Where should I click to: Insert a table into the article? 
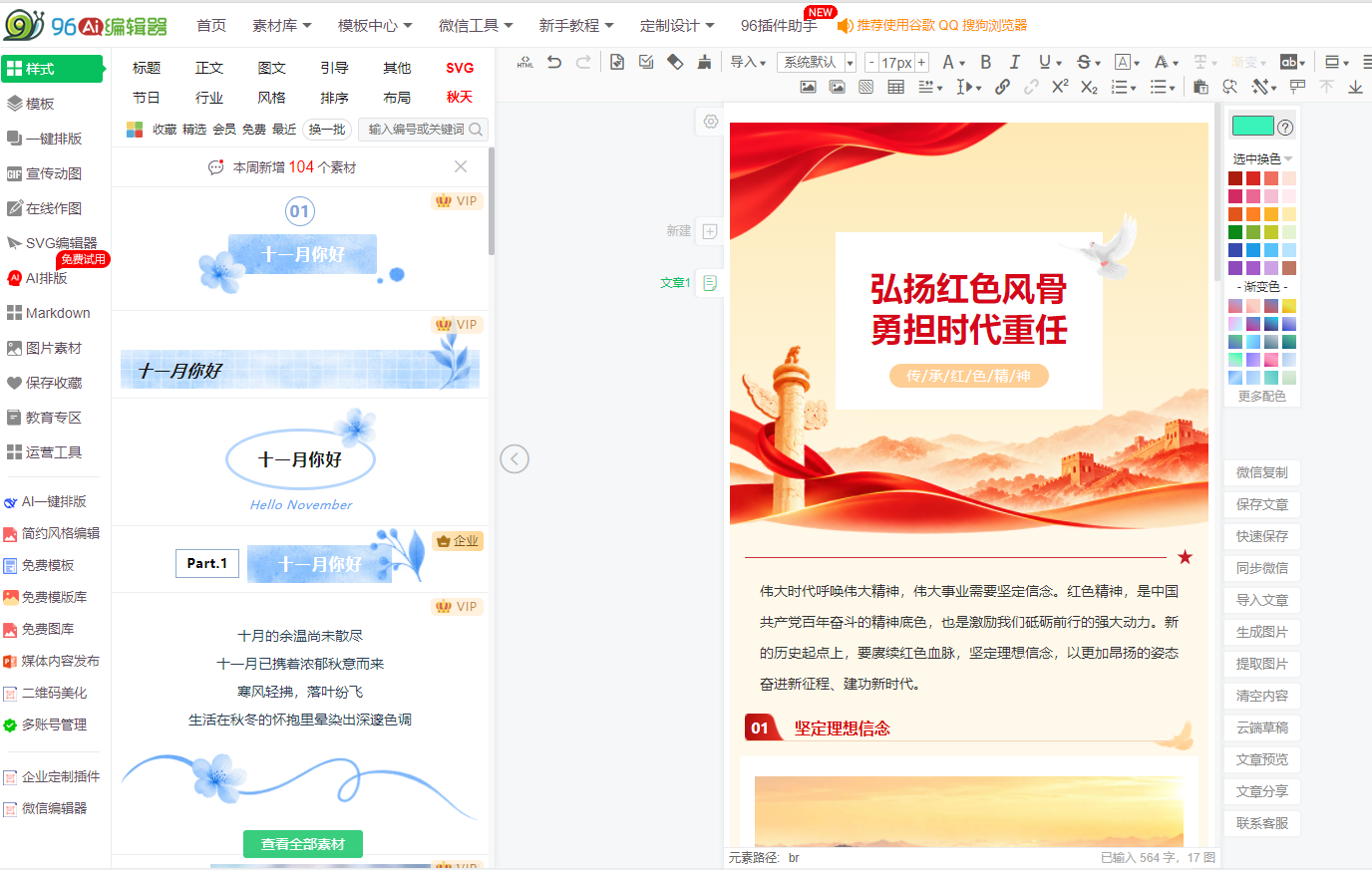click(896, 87)
